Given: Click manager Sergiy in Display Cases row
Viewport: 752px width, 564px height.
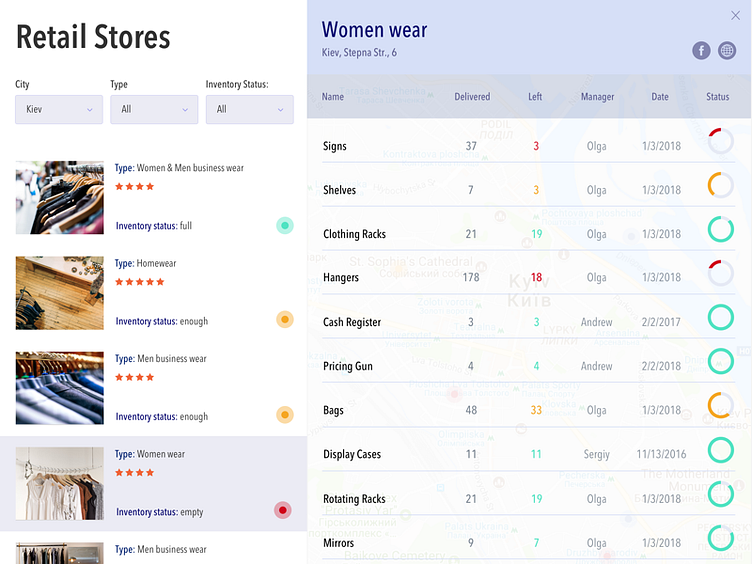Looking at the screenshot, I should [597, 455].
